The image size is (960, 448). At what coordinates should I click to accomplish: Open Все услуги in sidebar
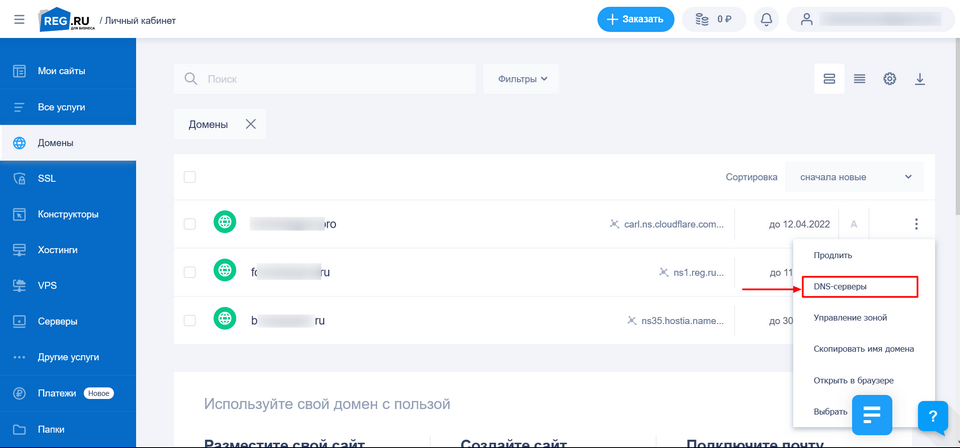coord(68,107)
